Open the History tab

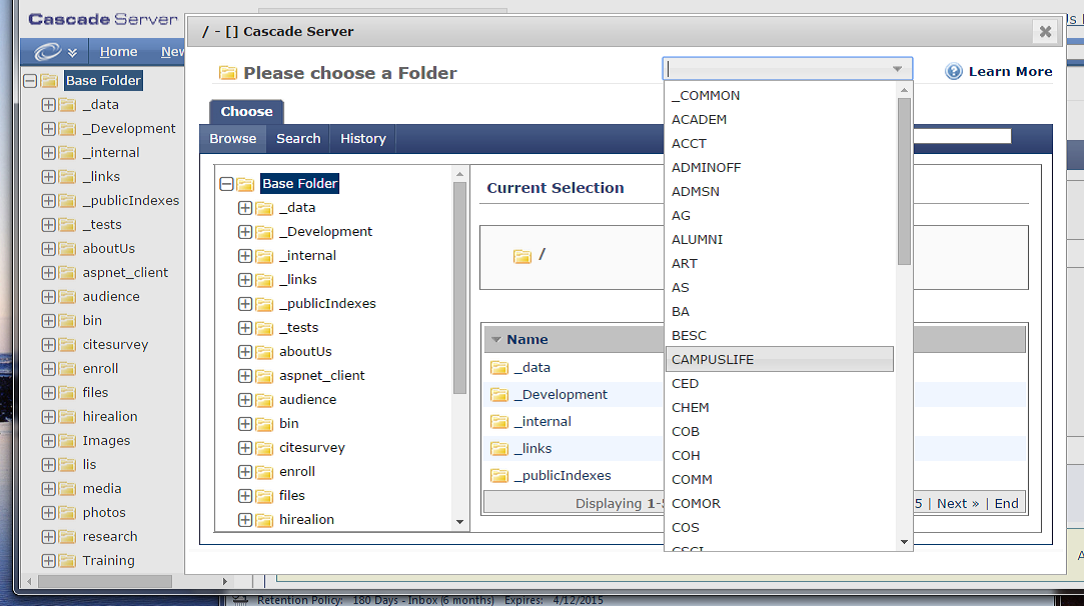(x=363, y=138)
